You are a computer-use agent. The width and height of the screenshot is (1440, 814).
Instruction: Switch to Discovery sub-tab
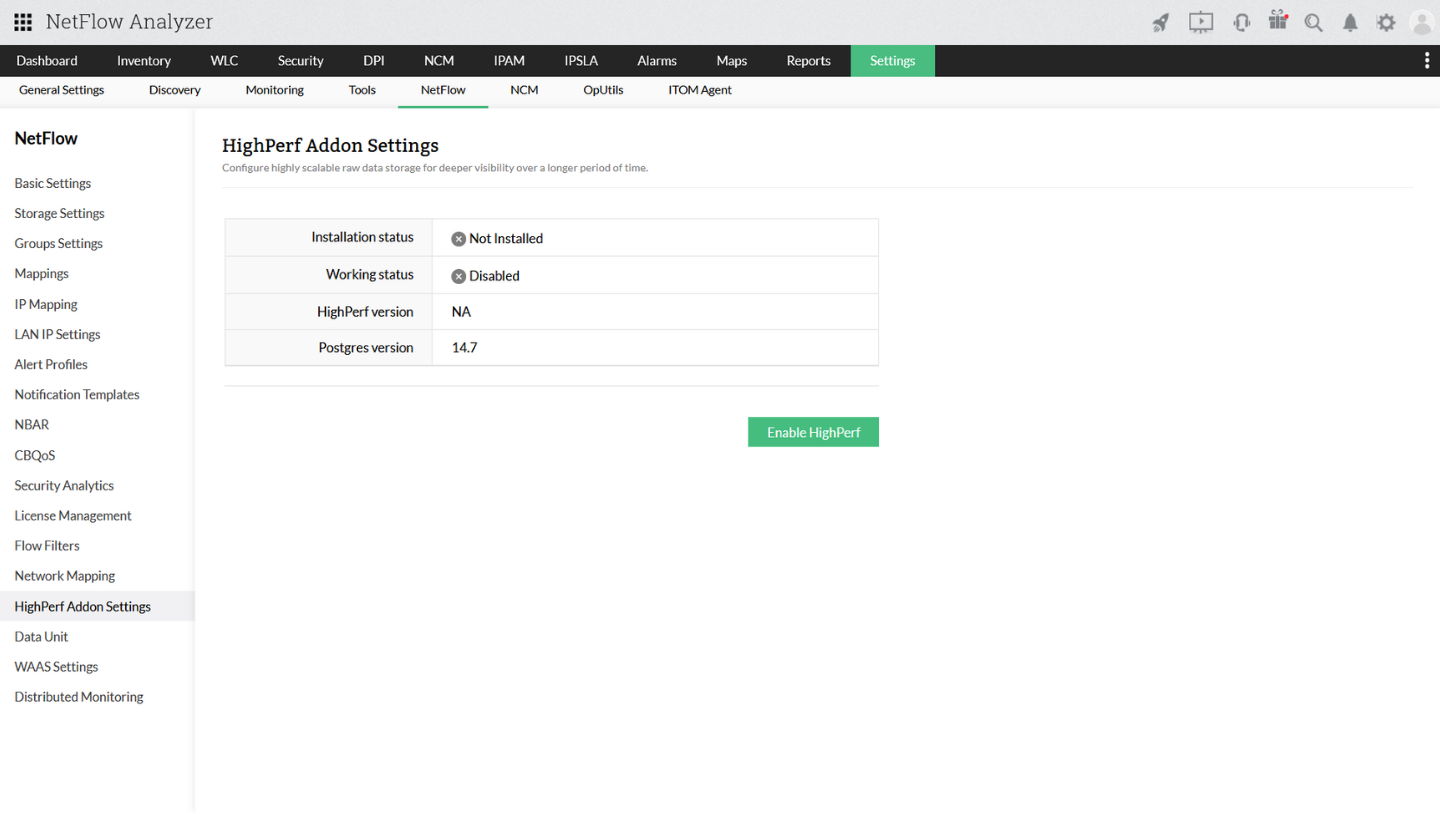(175, 90)
